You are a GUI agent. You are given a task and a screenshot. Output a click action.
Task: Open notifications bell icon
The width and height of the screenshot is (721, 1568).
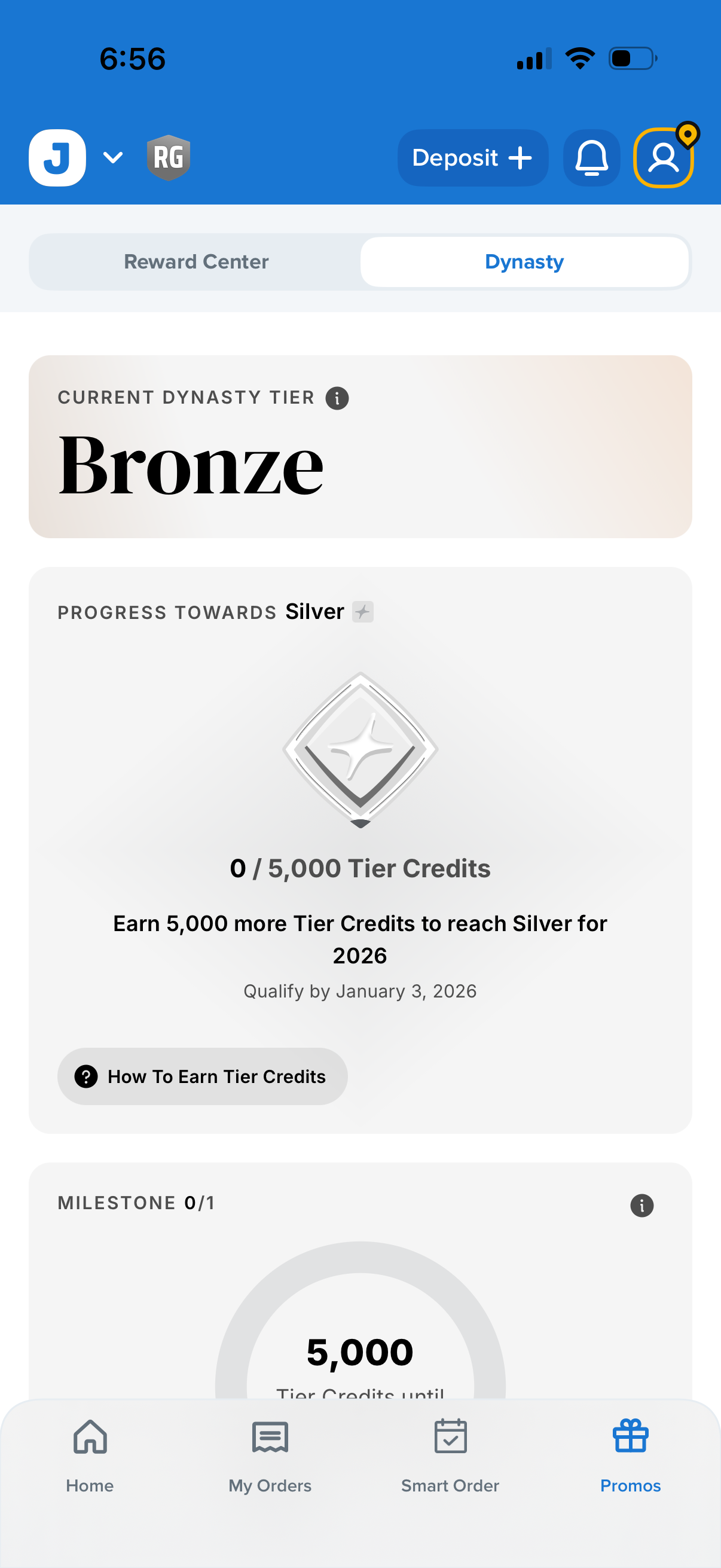click(x=591, y=158)
